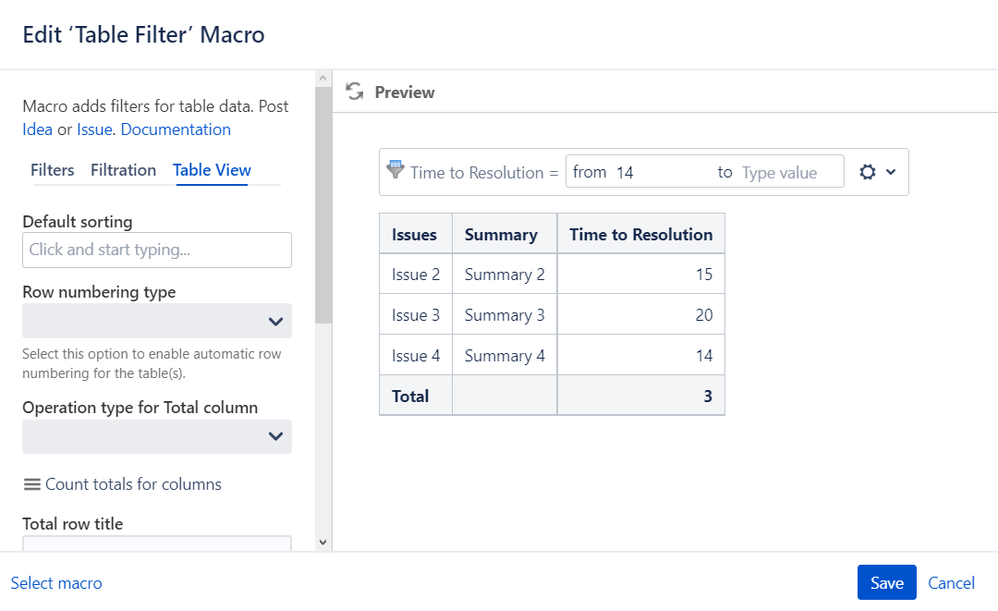Click the Cancel link
Image resolution: width=998 pixels, height=611 pixels.
click(x=951, y=583)
